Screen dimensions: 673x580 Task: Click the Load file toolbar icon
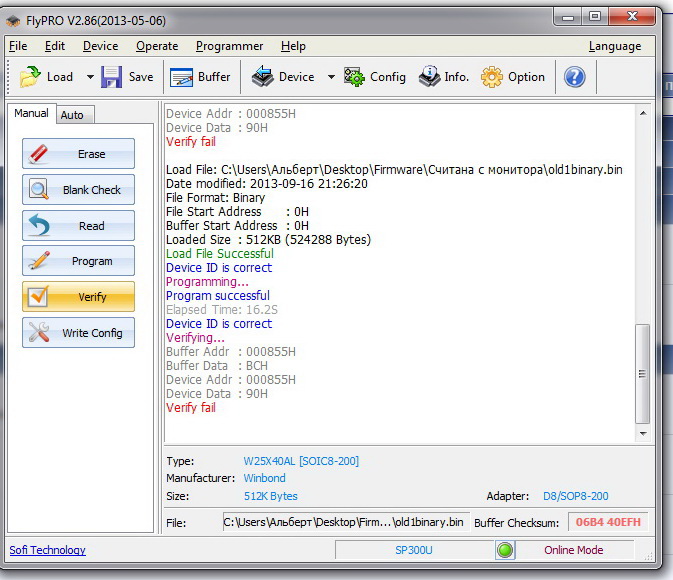32,77
